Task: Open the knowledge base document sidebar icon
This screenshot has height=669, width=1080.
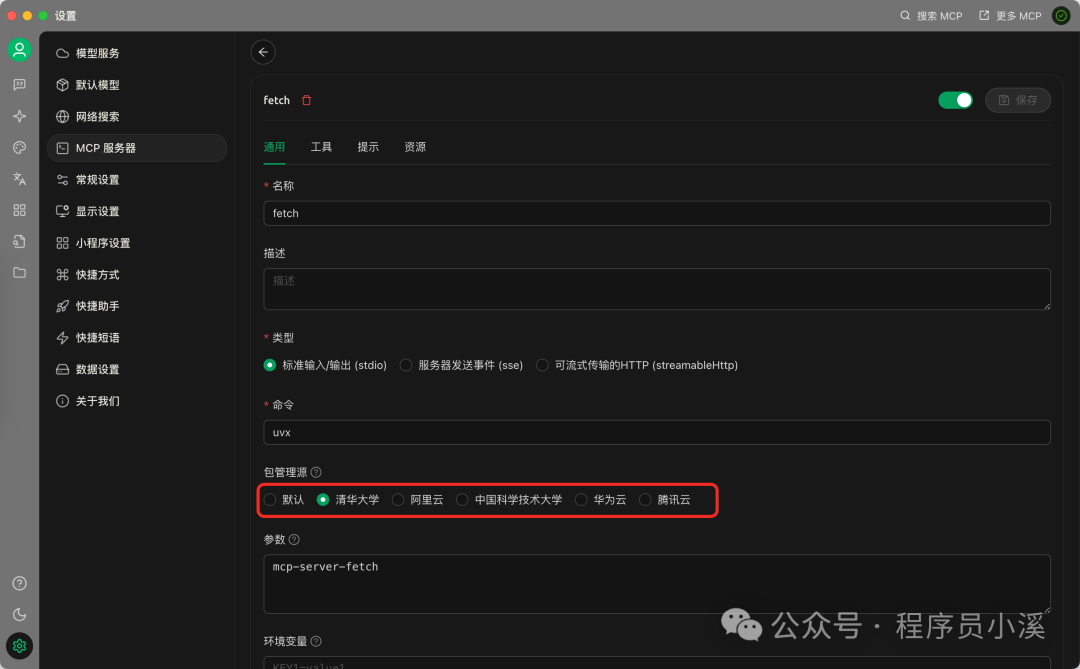Action: [x=19, y=241]
